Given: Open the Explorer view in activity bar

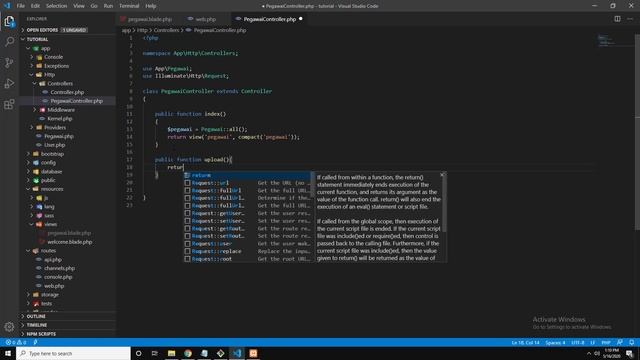Looking at the screenshot, I should coord(9,21).
